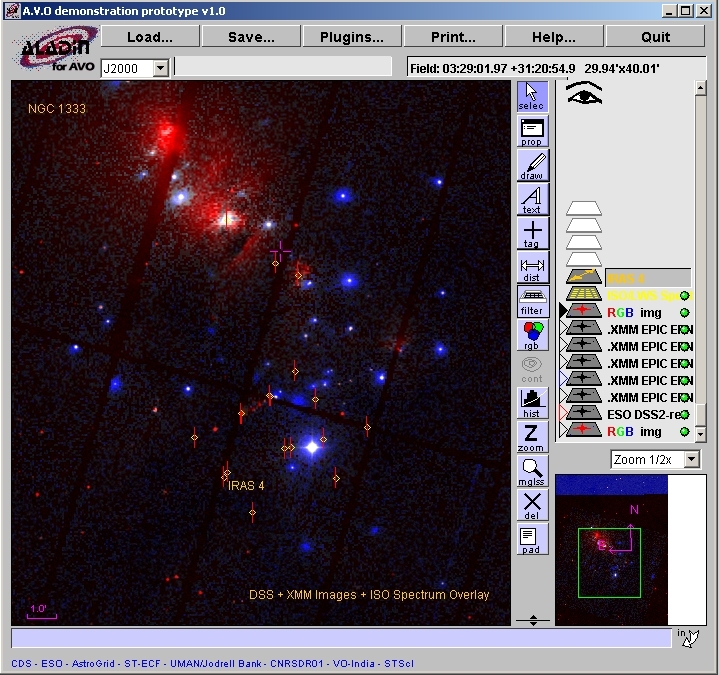
Task: Pick the dist measurement tool
Action: [531, 268]
